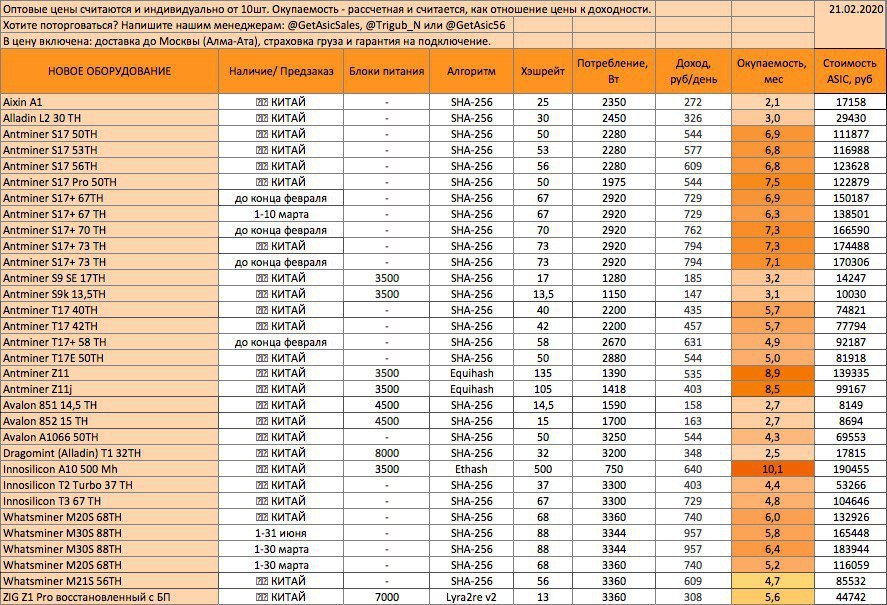
Task: Select the 'Antminer T17 40TH' cell
Action: pos(109,310)
